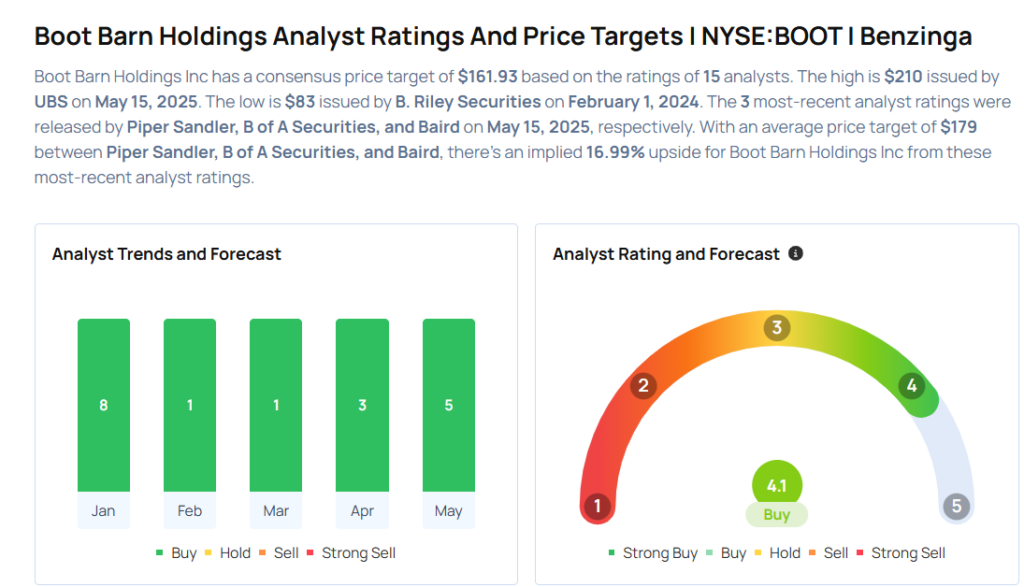The image size is (1024, 587).
Task: Click the May bar showing 5
Action: coord(449,405)
